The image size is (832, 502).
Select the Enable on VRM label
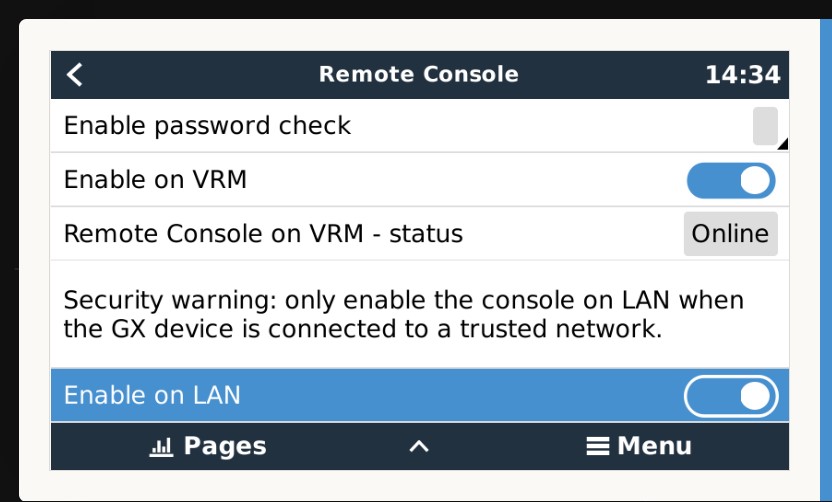pos(155,180)
